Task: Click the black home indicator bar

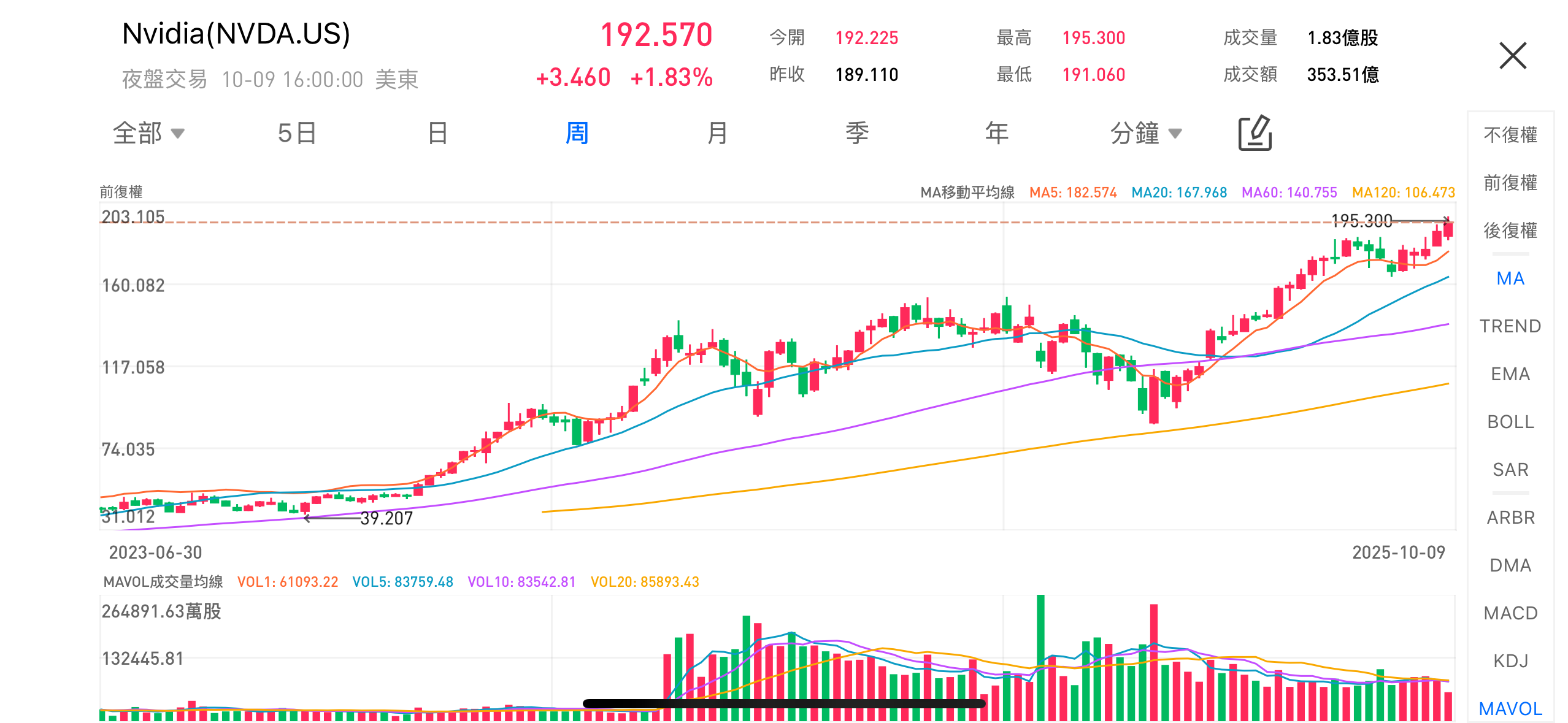Action: tap(783, 703)
